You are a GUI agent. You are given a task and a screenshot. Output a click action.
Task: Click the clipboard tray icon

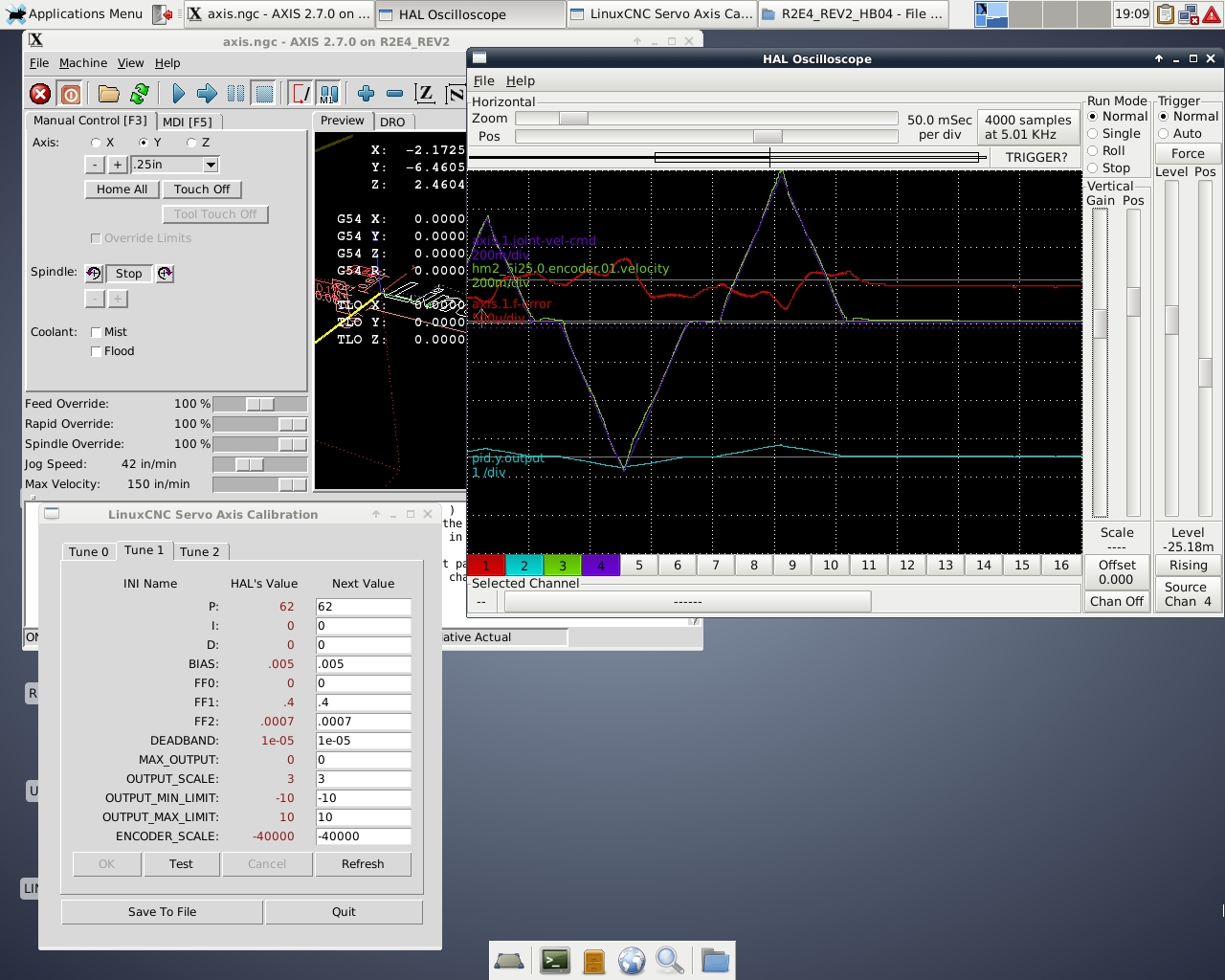pyautogui.click(x=1165, y=13)
